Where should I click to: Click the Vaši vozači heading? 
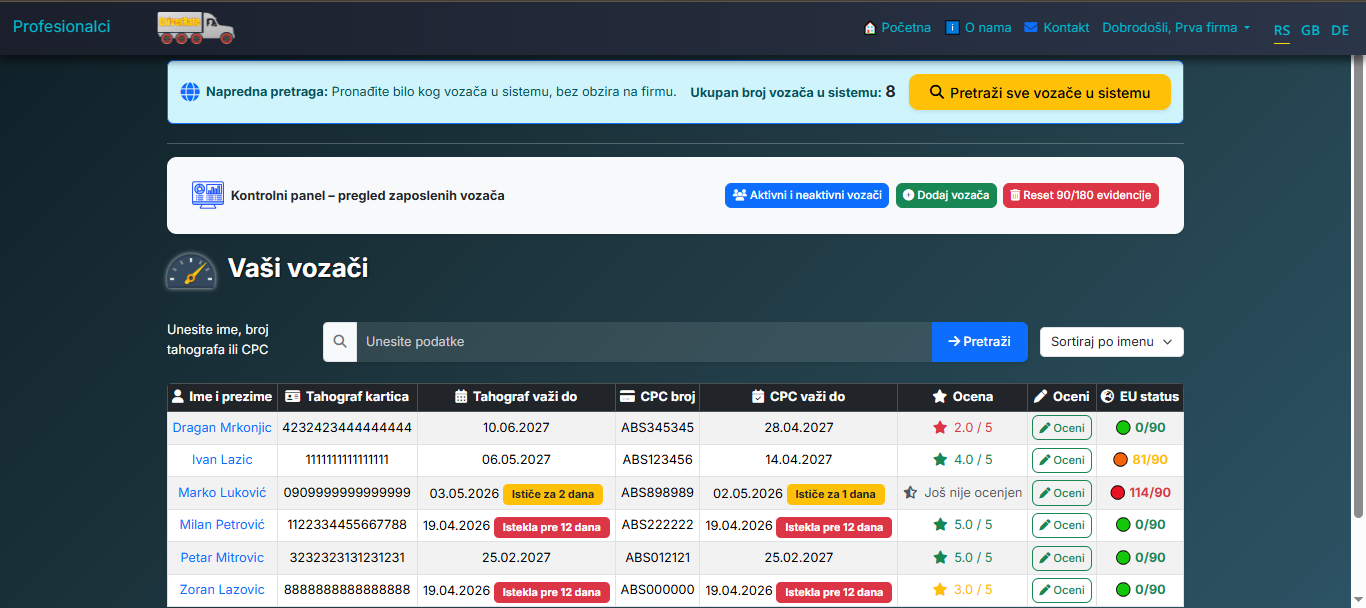[298, 268]
